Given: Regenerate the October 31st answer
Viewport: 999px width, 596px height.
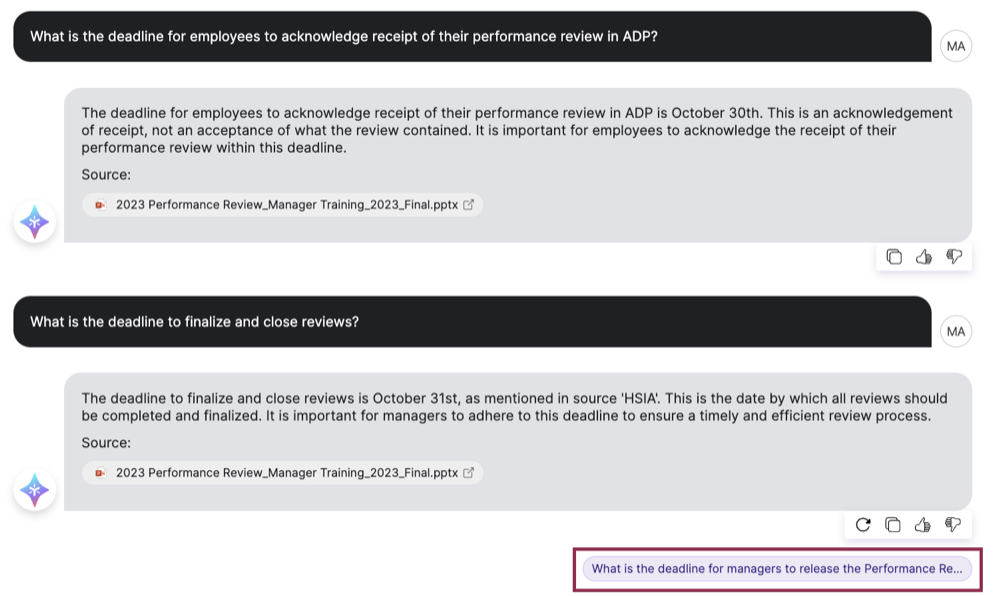Looking at the screenshot, I should (x=863, y=525).
